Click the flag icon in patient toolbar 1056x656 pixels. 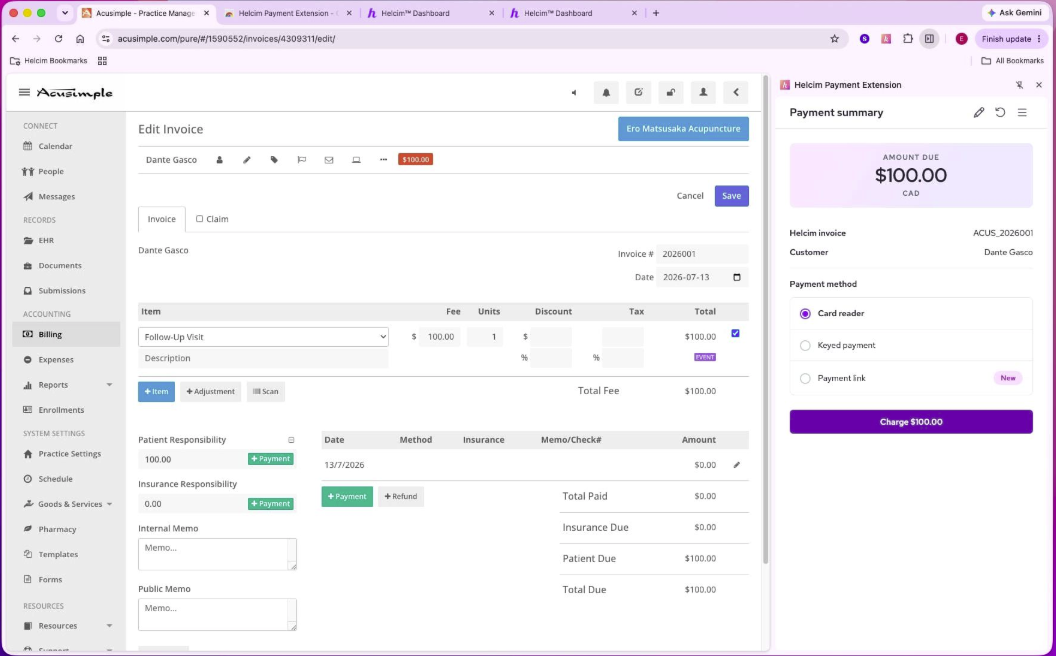tap(302, 160)
